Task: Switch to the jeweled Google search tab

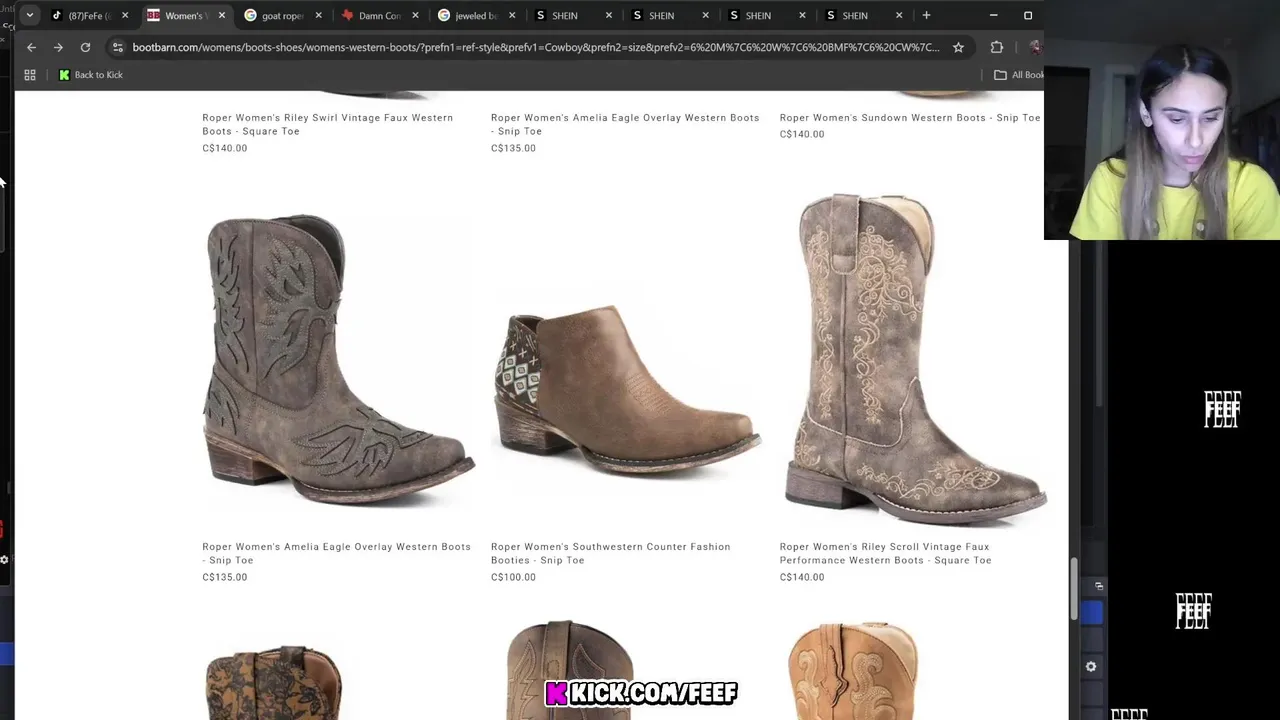Action: pyautogui.click(x=474, y=15)
